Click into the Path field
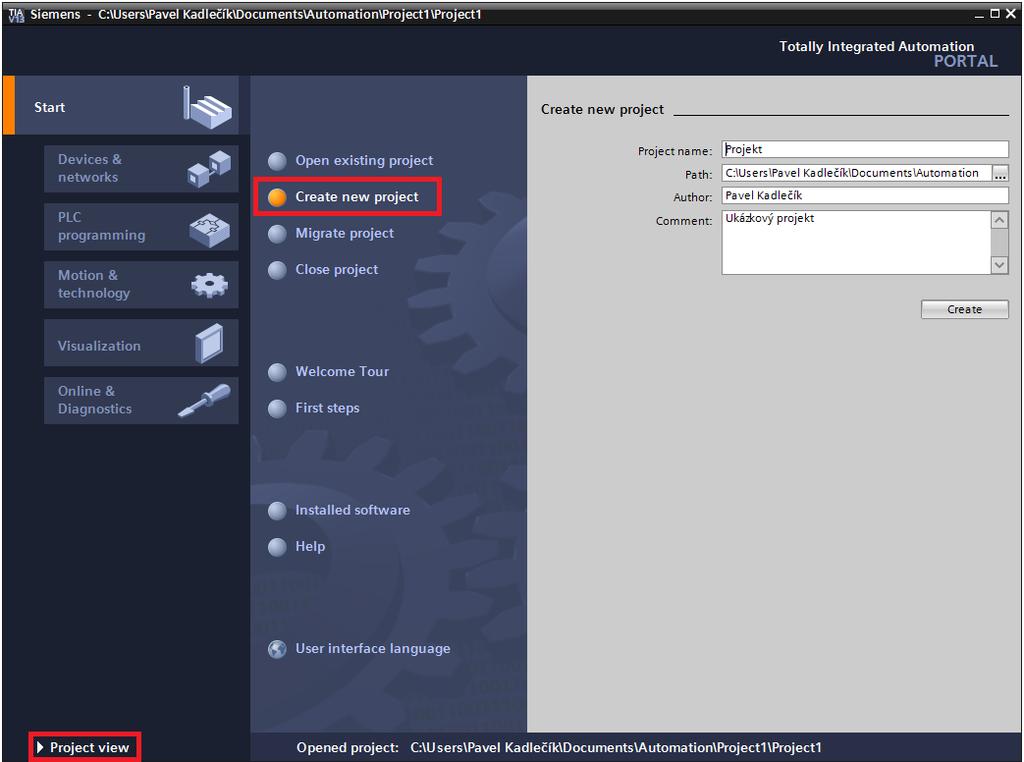 tap(857, 173)
